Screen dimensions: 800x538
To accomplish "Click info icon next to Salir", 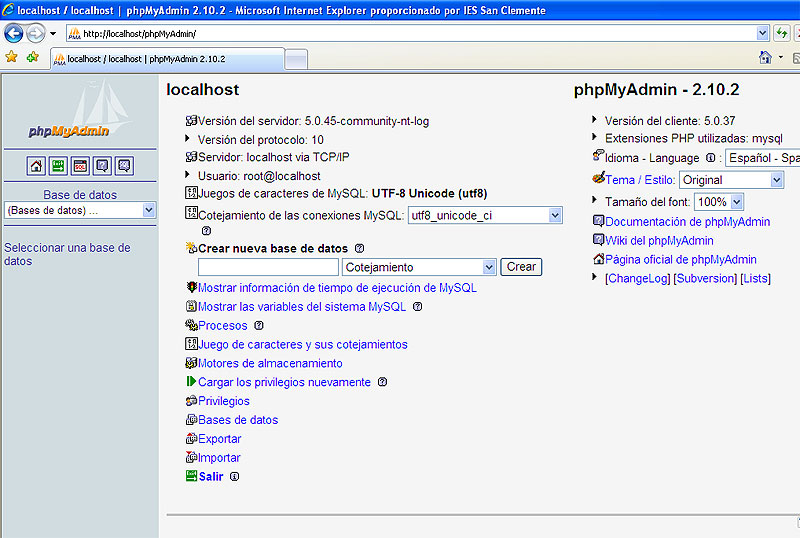I will (234, 477).
